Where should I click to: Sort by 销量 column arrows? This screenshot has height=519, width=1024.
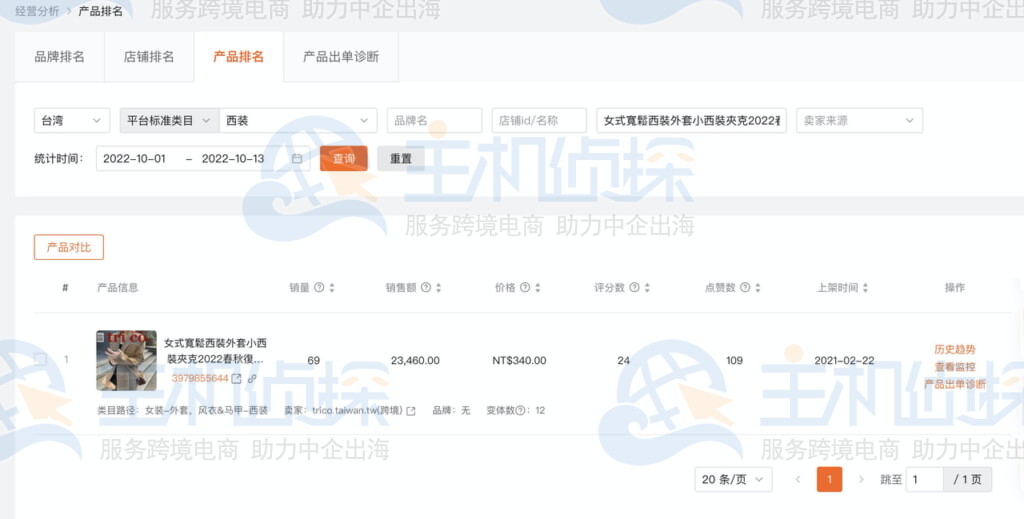coord(332,288)
